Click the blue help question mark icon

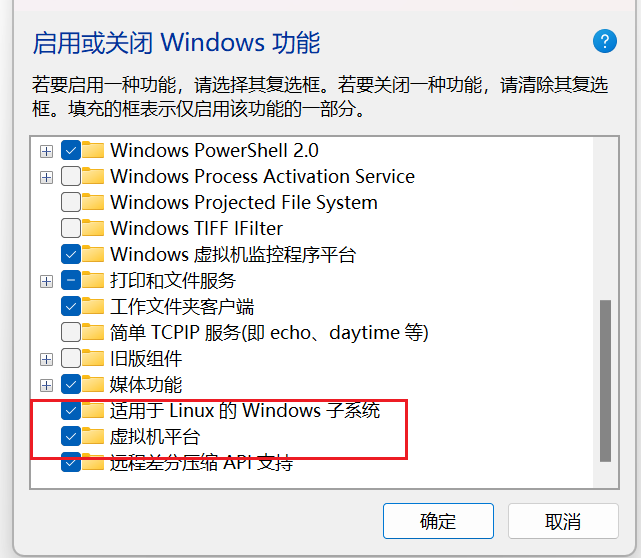605,41
